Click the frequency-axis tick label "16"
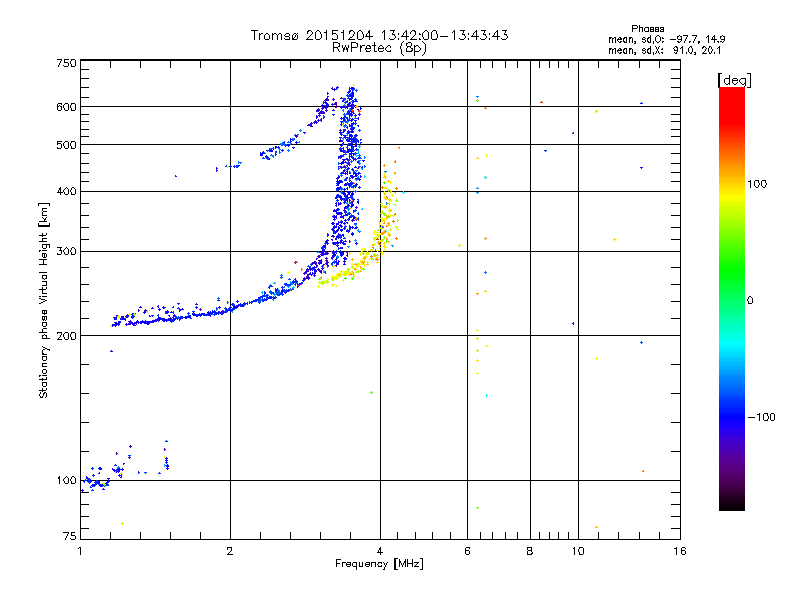The image size is (800, 600). coord(680,551)
